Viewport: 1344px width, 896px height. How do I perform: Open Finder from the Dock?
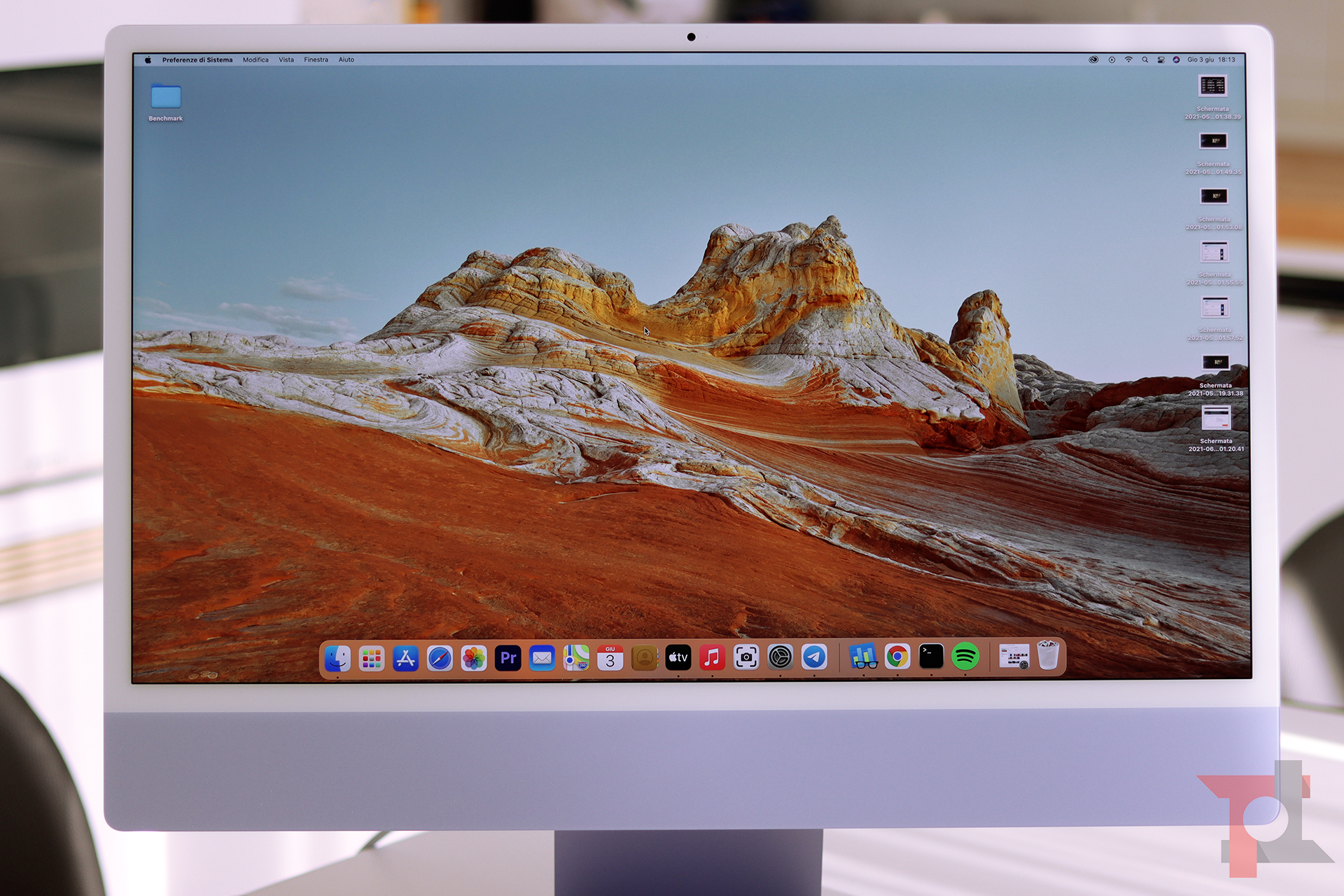point(337,658)
